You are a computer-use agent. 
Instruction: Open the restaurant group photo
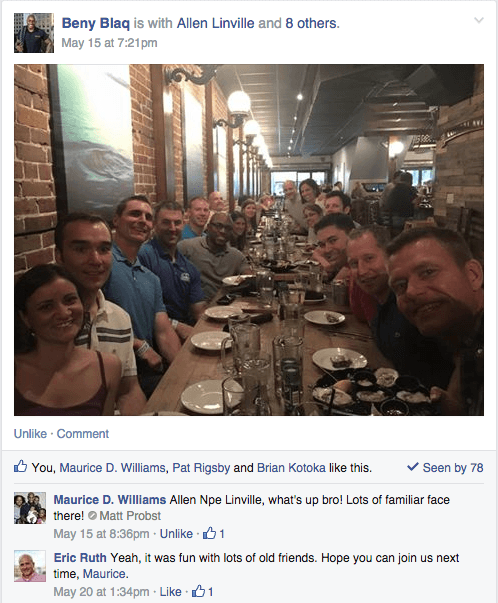point(249,240)
